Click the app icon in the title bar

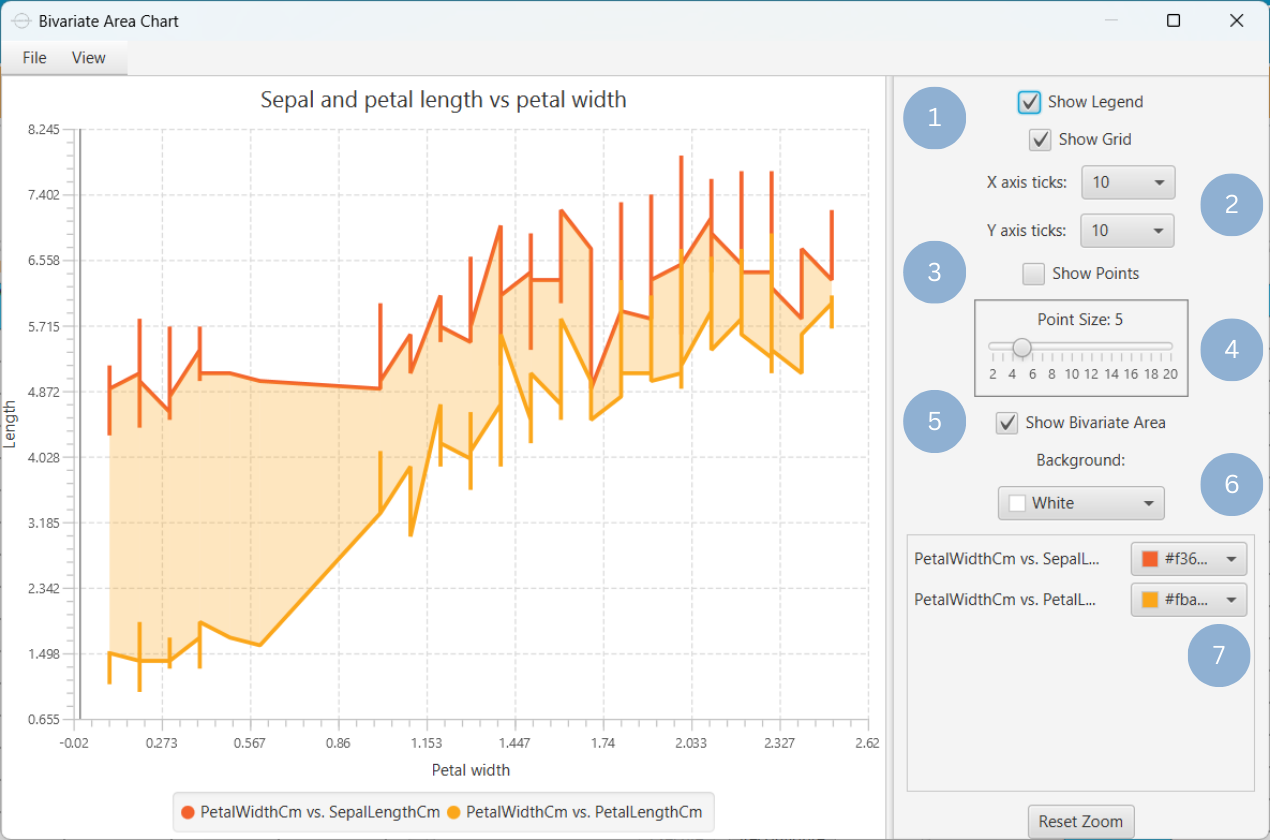(x=20, y=21)
